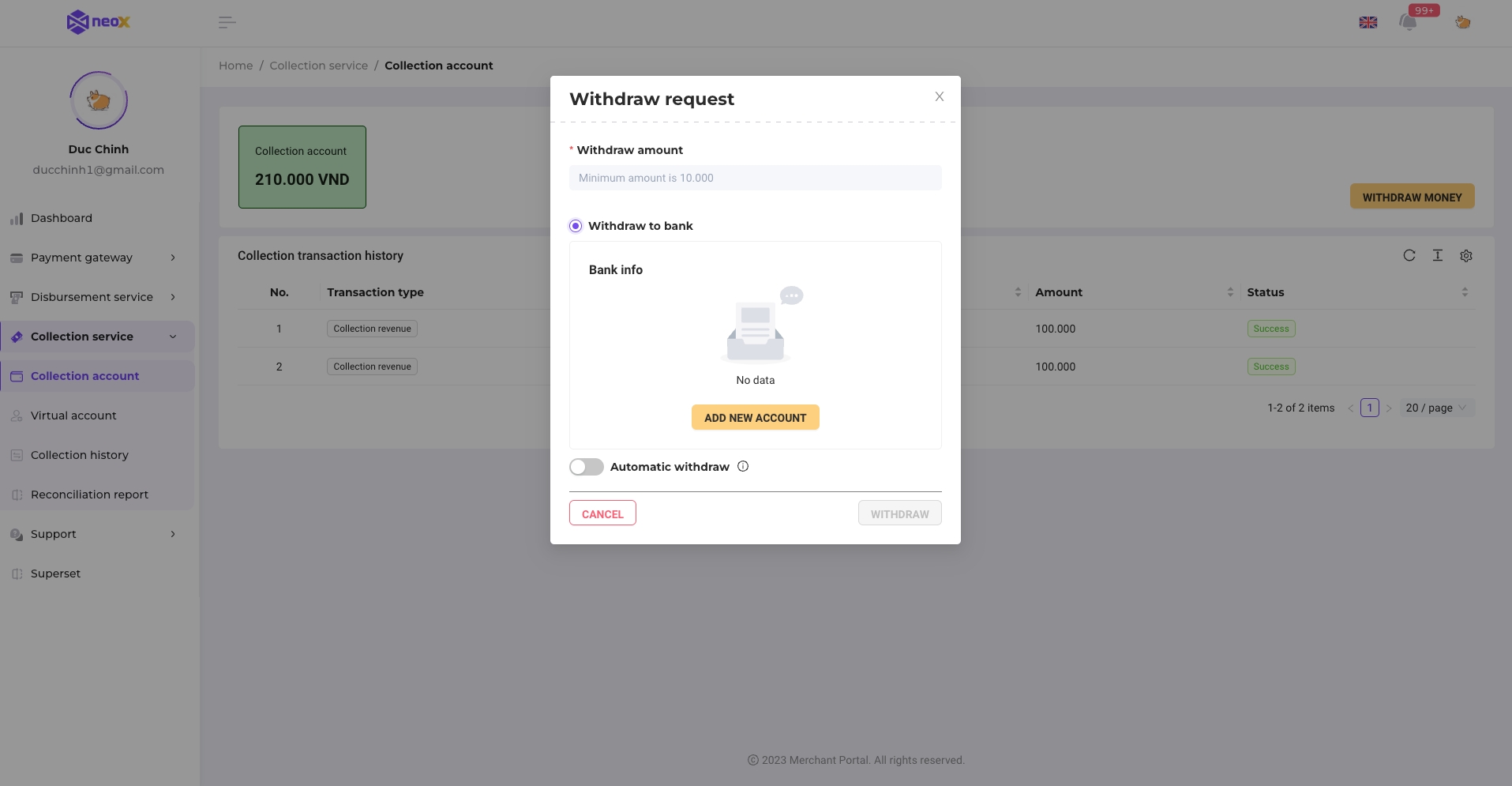Enable the Automatic withdraw switch
Screen dimensions: 1512x786
586,467
